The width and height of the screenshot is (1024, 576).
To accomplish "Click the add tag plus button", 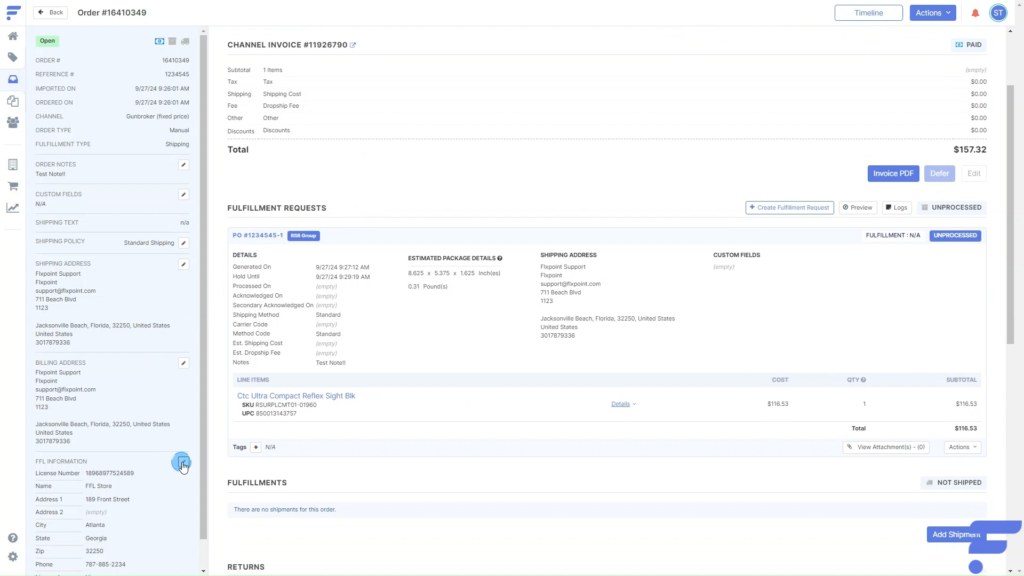I will pyautogui.click(x=255, y=447).
